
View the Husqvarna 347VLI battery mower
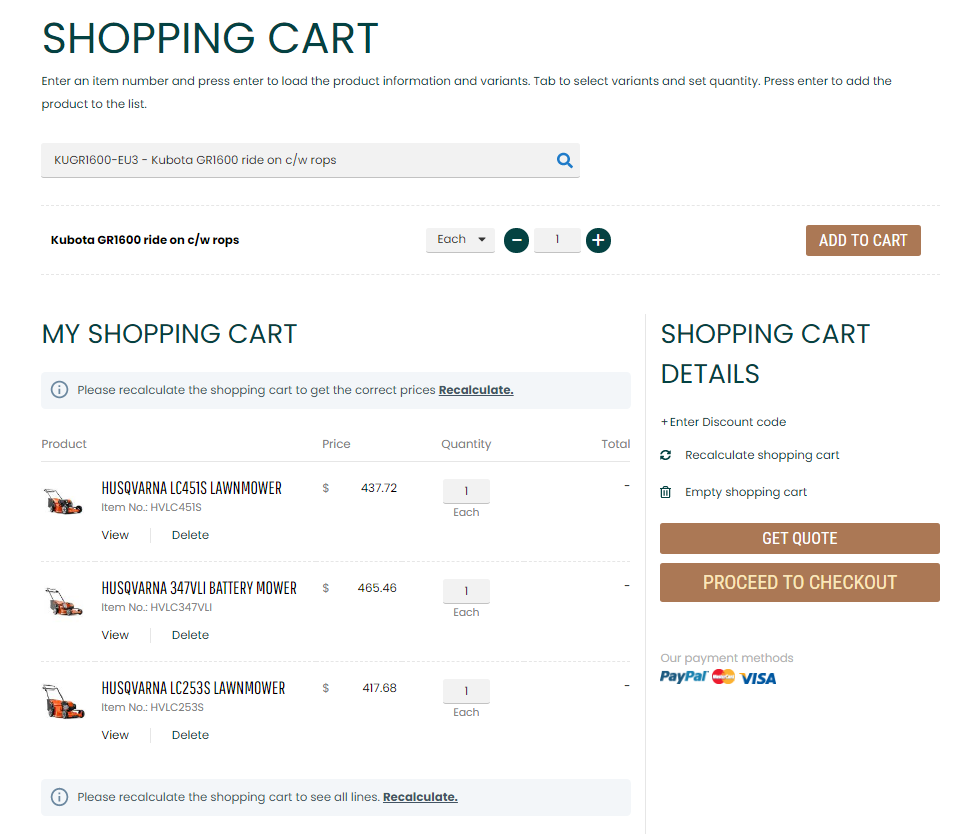coord(115,635)
